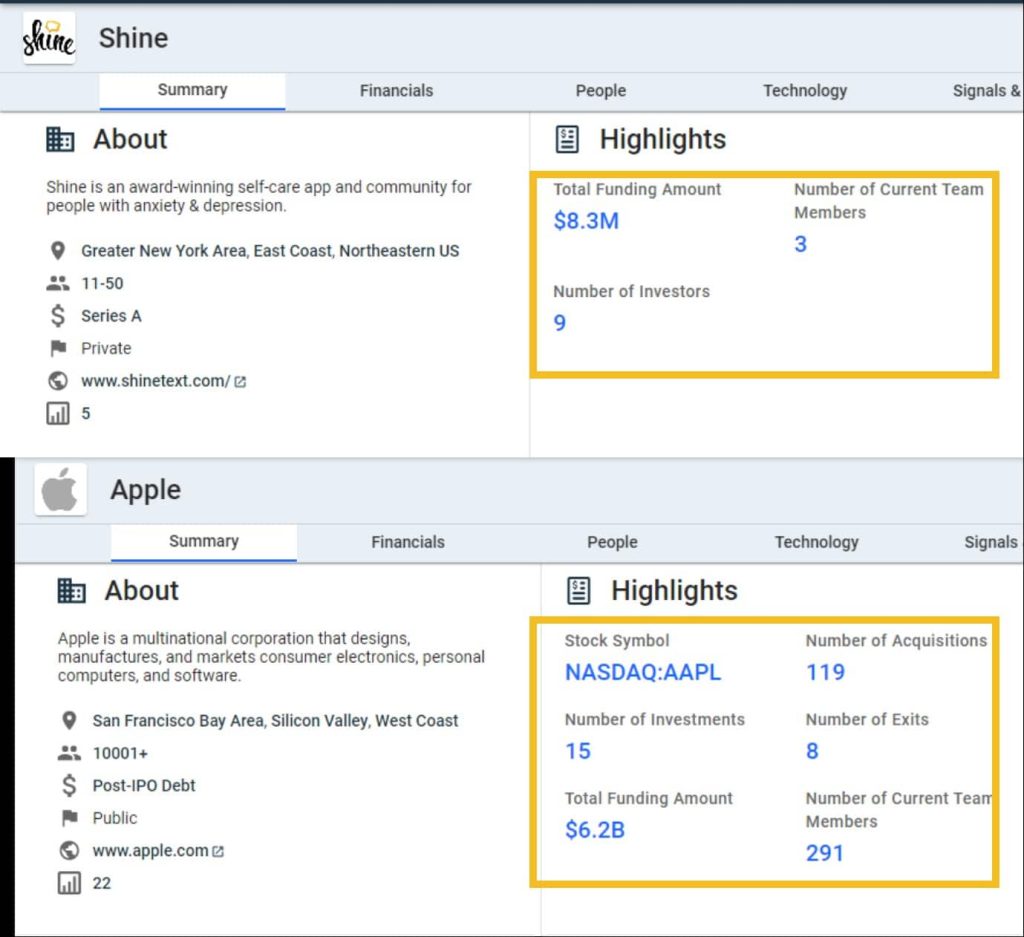
Task: Click Shine's number of investors value 9
Action: (560, 323)
